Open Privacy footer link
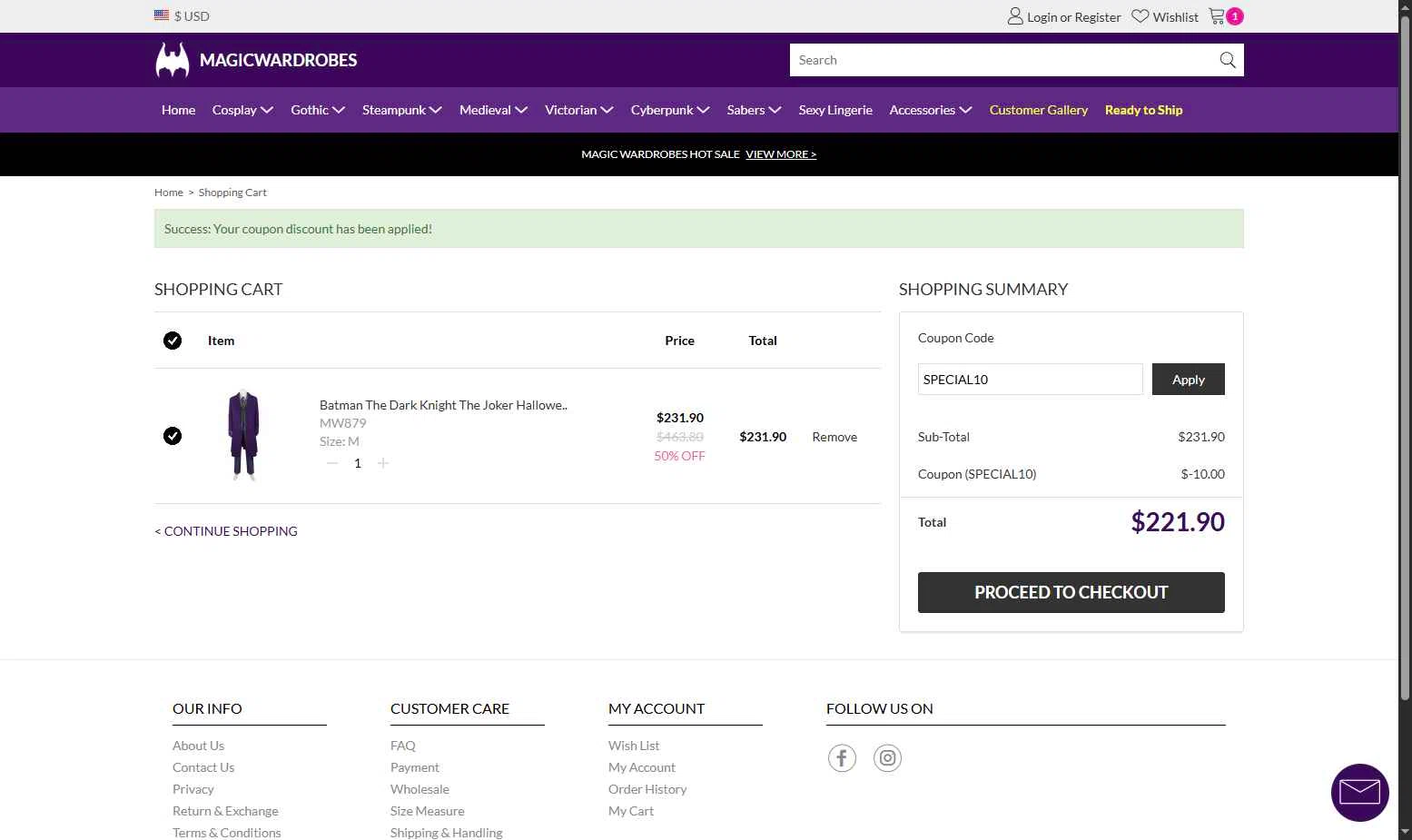The width and height of the screenshot is (1412, 840). pos(193,789)
